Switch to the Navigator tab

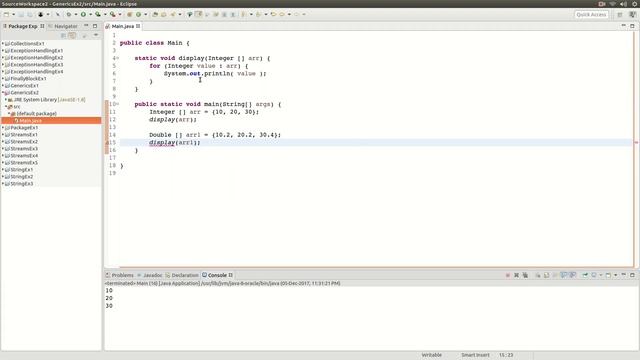click(x=63, y=26)
